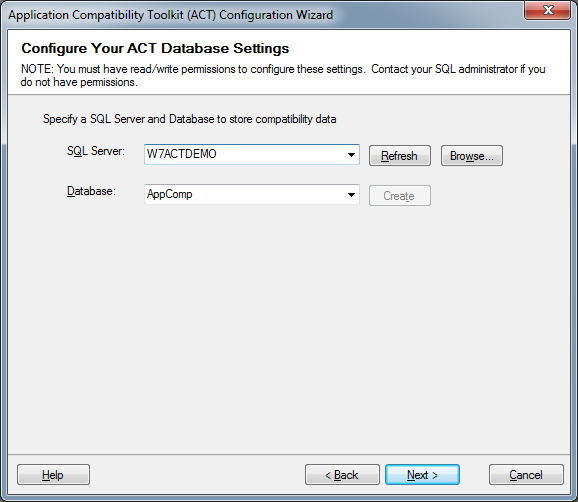Click the NOTE about read/write permissions
578x502 pixels.
click(283, 76)
